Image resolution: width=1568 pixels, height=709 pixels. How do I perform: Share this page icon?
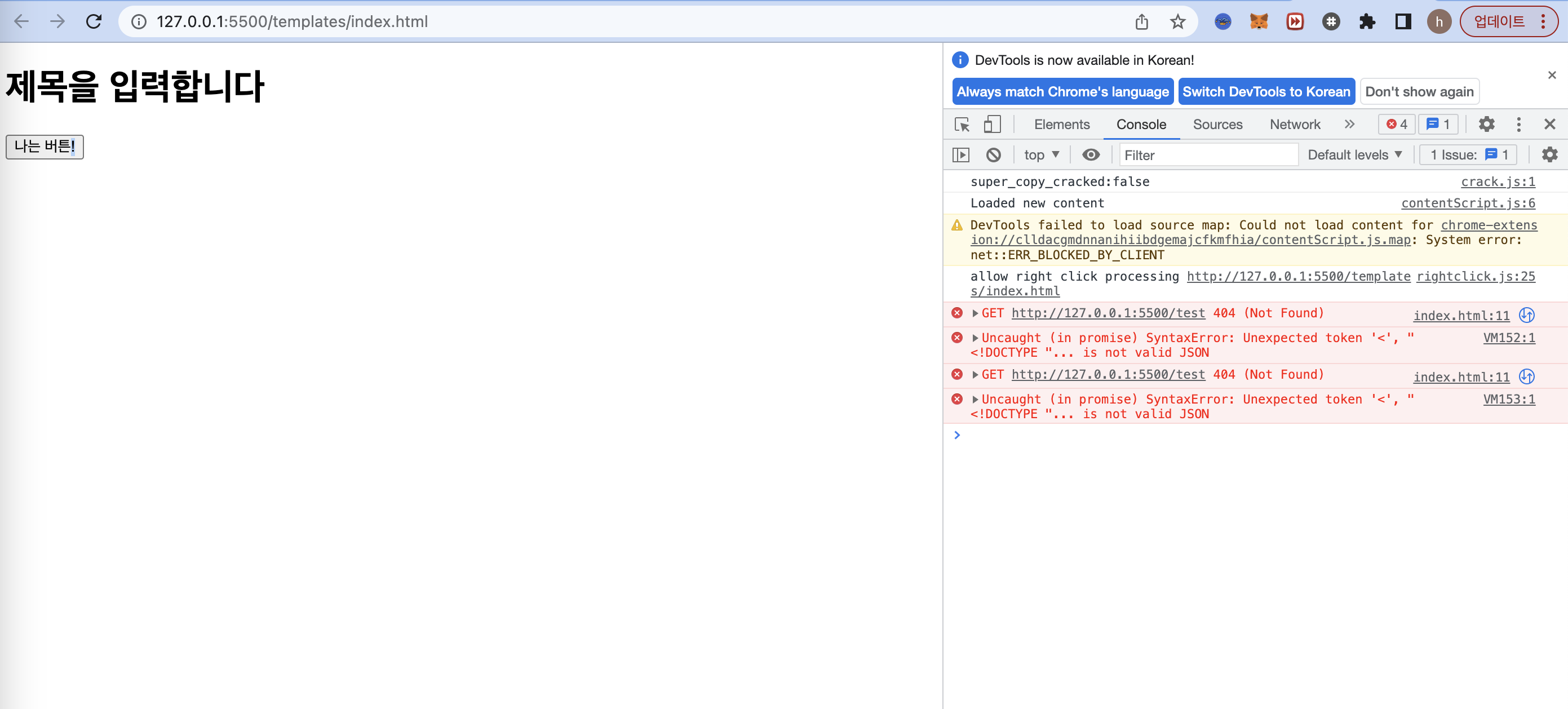[1141, 22]
